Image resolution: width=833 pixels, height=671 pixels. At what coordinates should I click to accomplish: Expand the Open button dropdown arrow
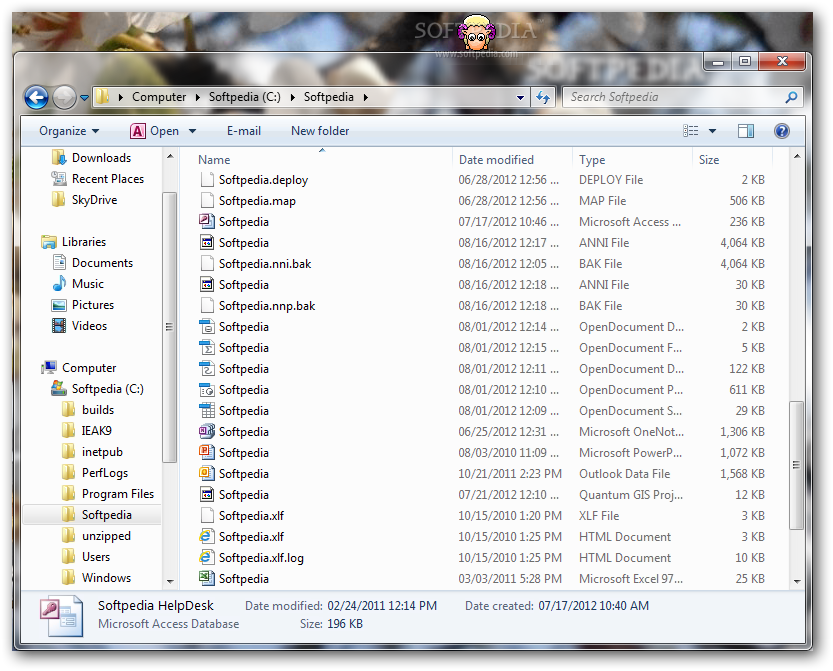click(x=192, y=131)
